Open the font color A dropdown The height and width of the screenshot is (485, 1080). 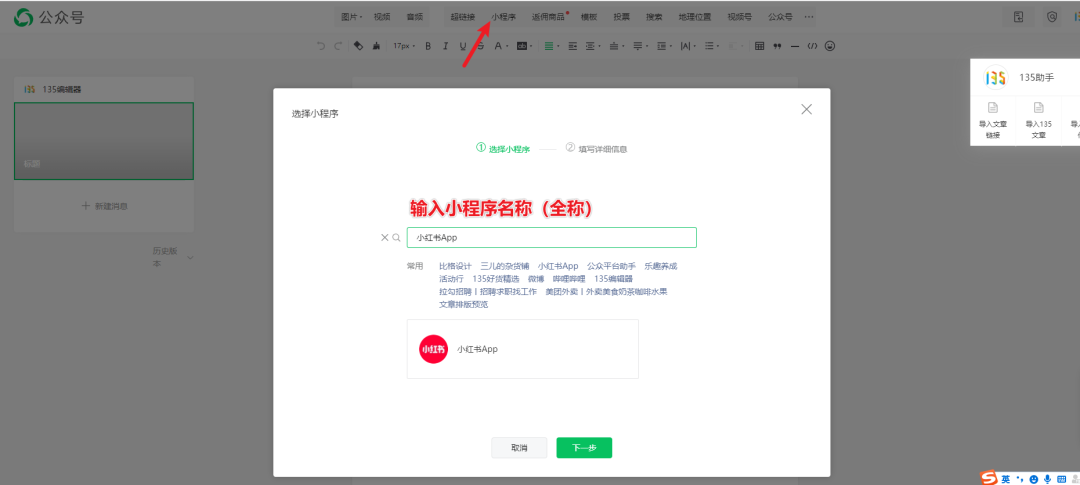tap(501, 46)
